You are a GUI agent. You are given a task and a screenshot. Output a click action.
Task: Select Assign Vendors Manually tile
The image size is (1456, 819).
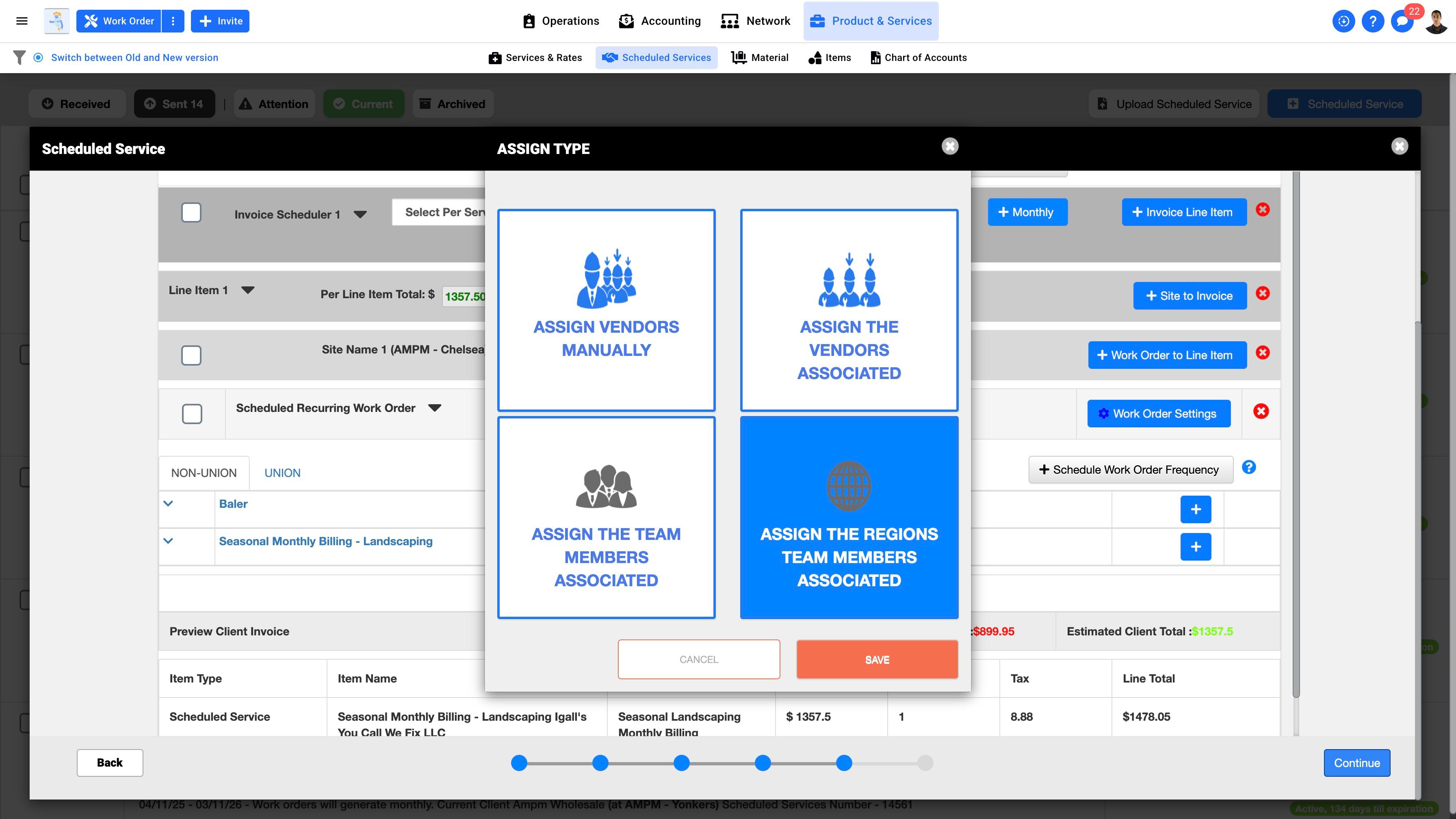pyautogui.click(x=606, y=310)
